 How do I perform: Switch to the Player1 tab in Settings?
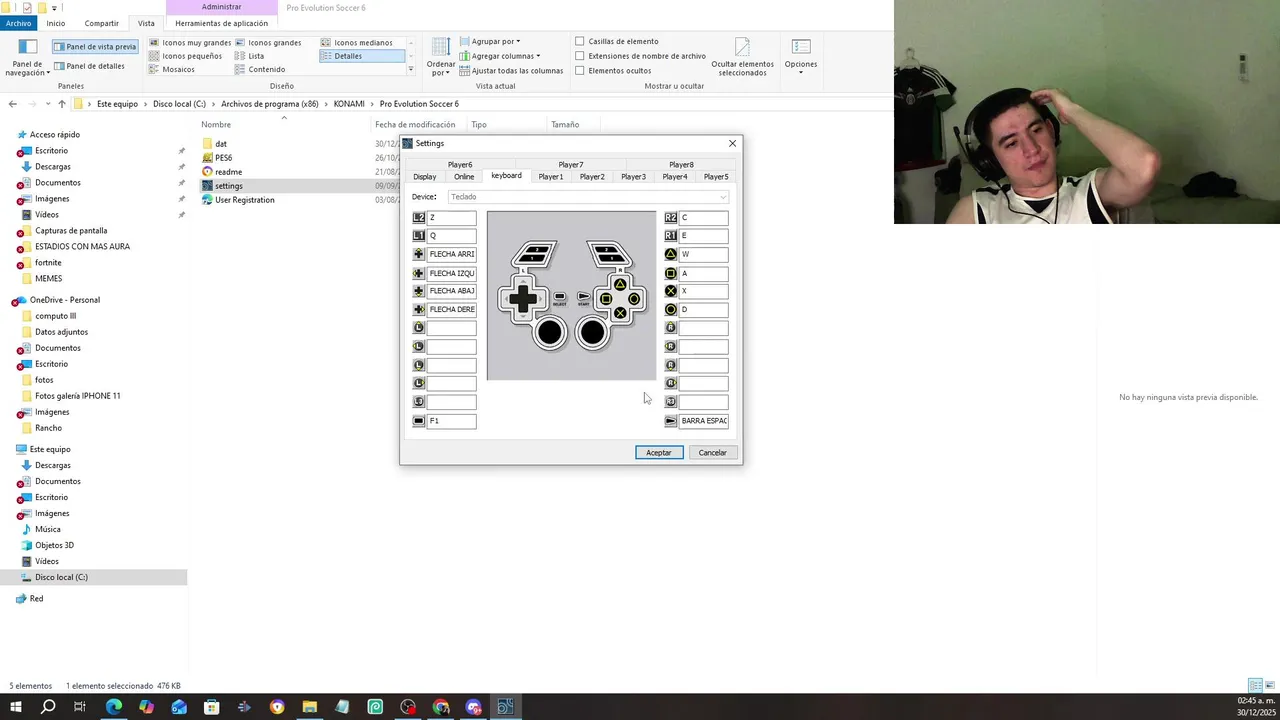click(551, 177)
